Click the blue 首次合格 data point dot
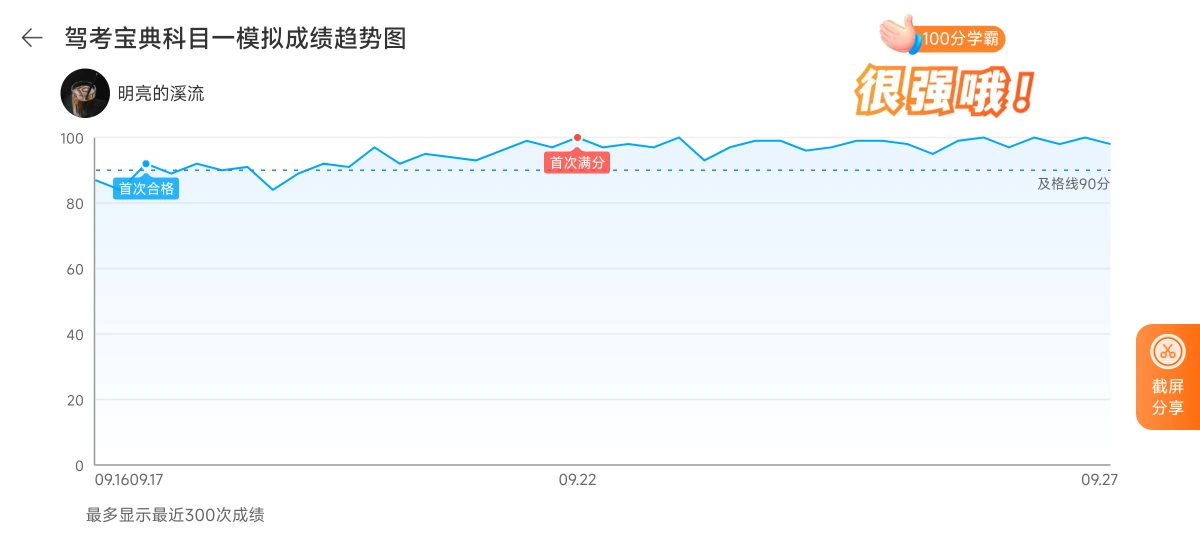The image size is (1200, 540). [x=146, y=164]
